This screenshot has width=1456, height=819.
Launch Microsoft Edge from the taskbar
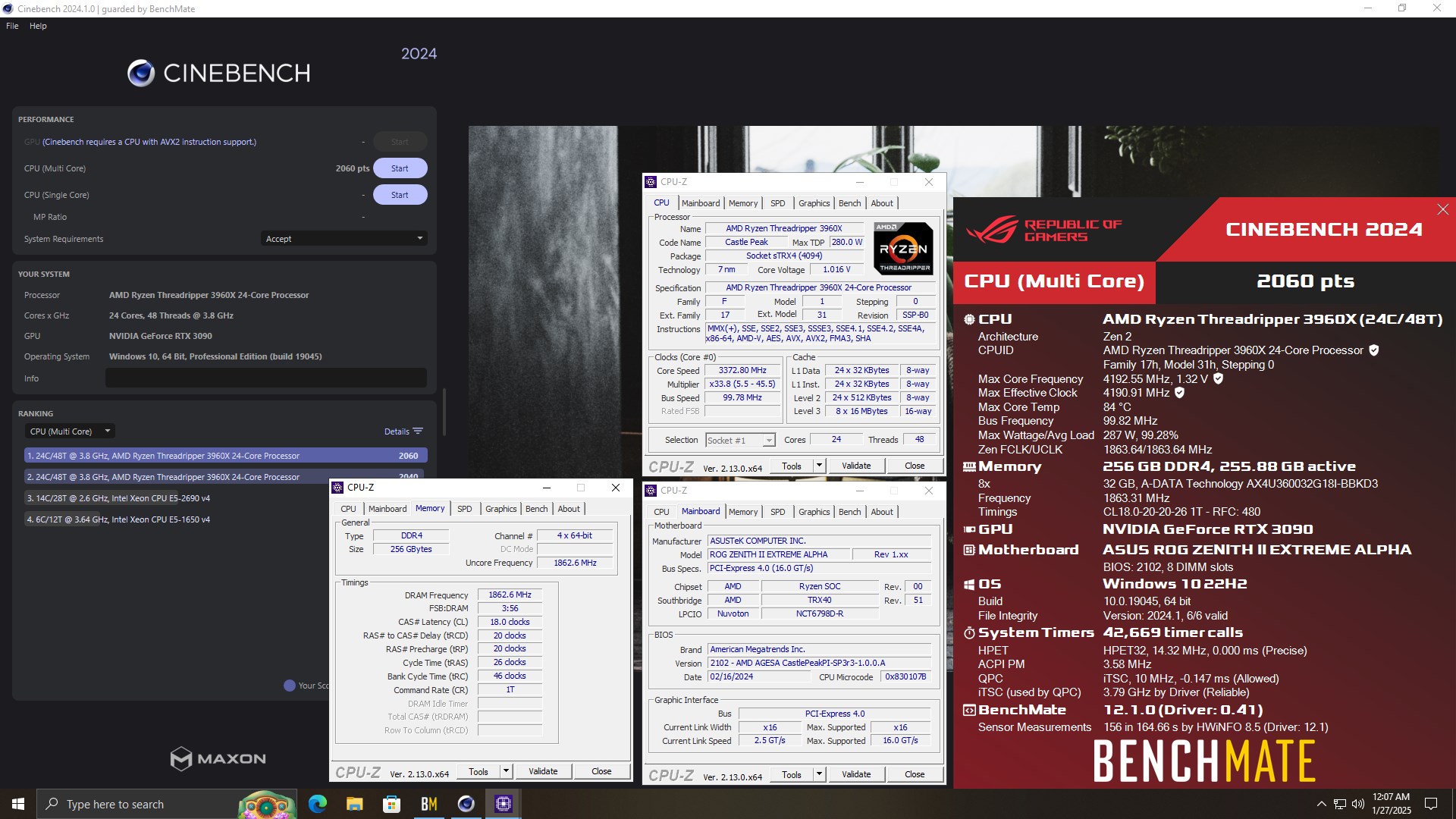318,804
